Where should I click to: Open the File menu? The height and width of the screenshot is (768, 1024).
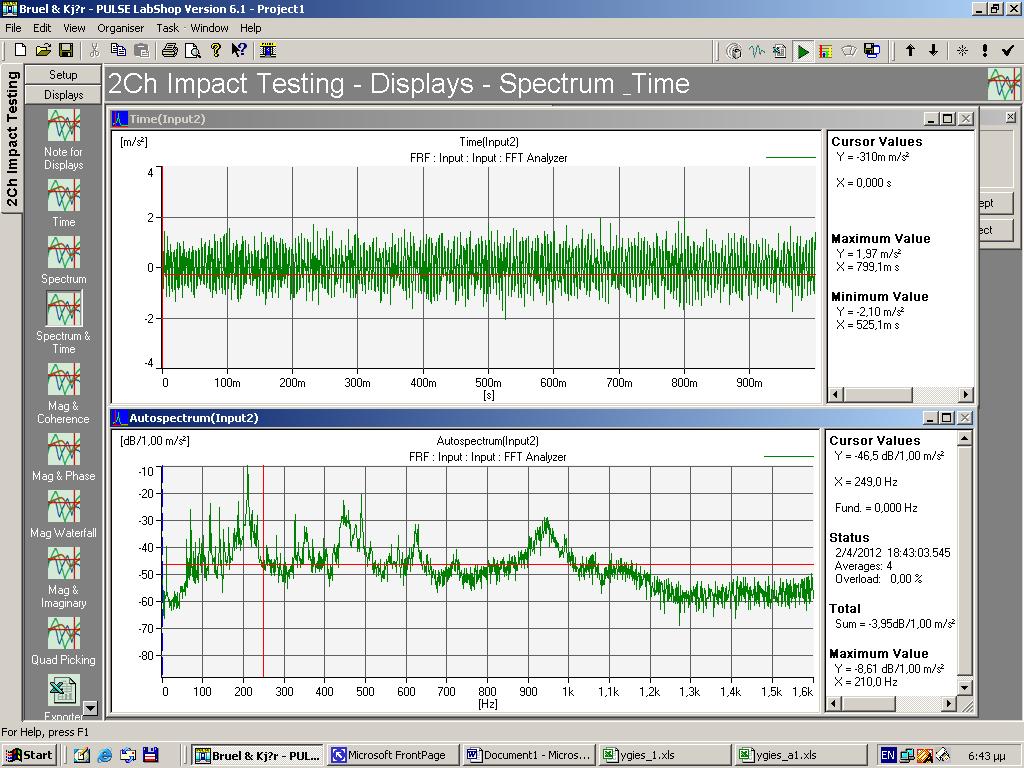[13, 28]
